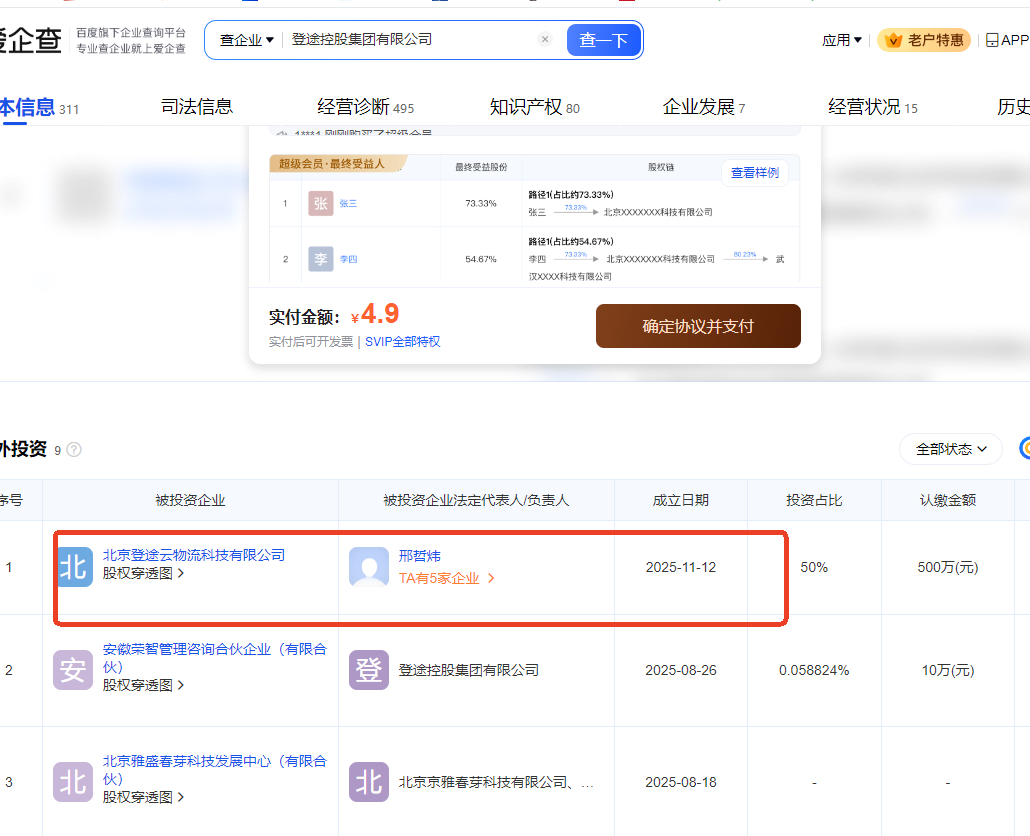Open the 应用 dropdown menu
Screen dimensions: 1030x836
coord(841,40)
